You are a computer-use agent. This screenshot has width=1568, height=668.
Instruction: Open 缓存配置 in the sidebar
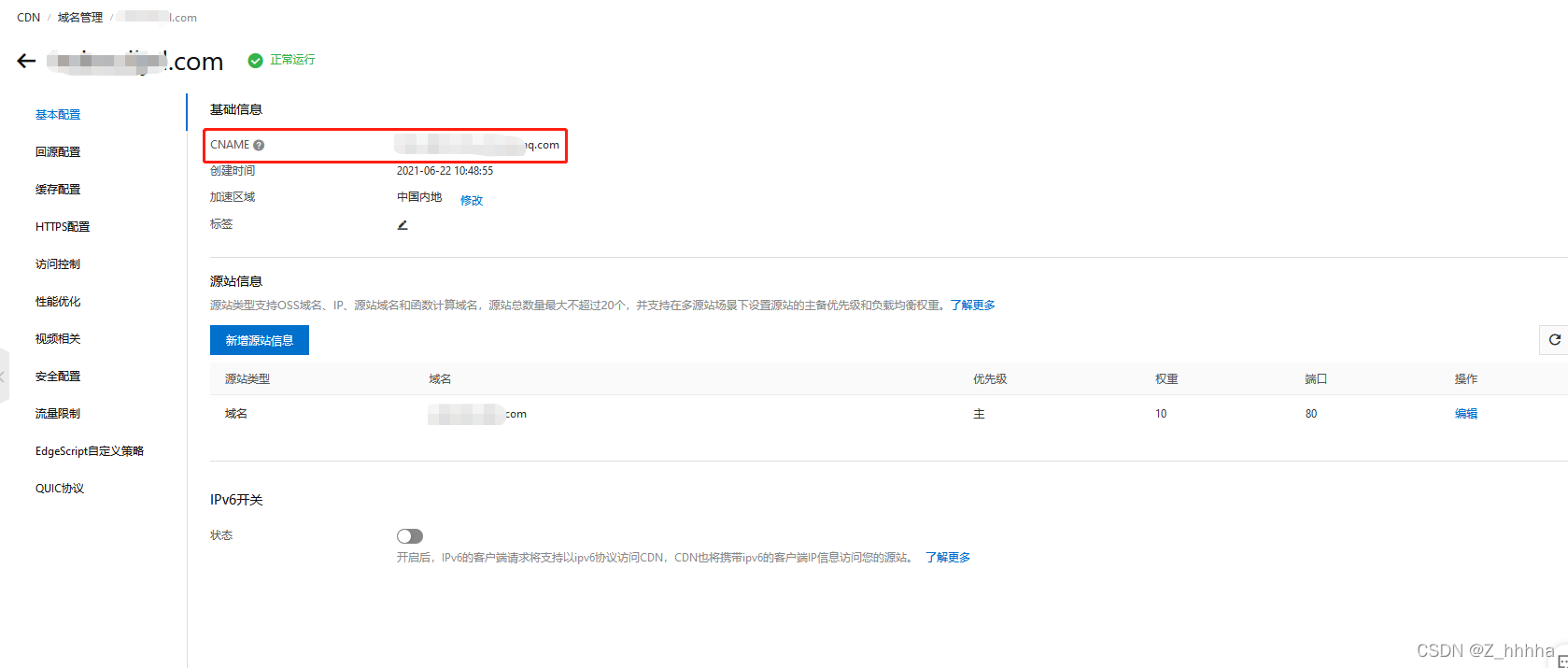(58, 189)
